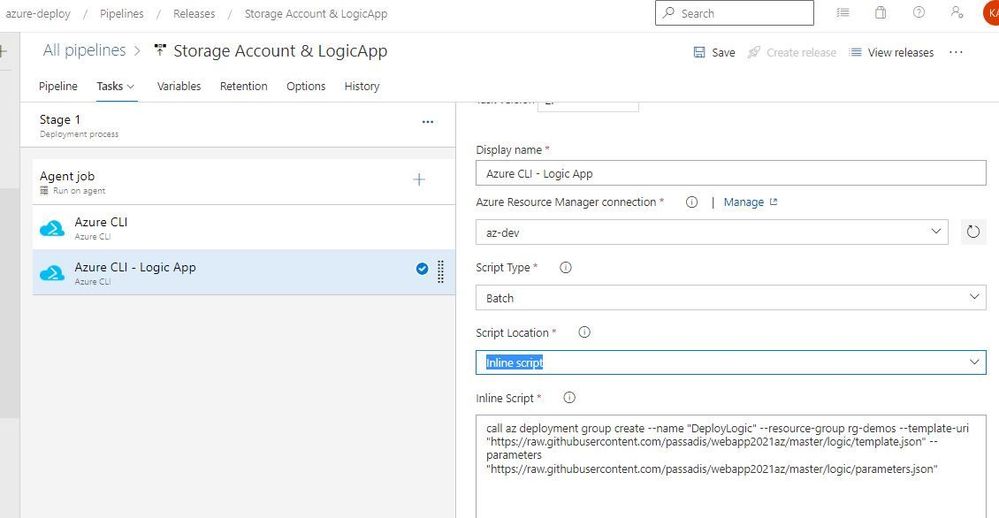Refresh the Azure Resource Manager connection list
This screenshot has height=518, width=999.
[973, 232]
